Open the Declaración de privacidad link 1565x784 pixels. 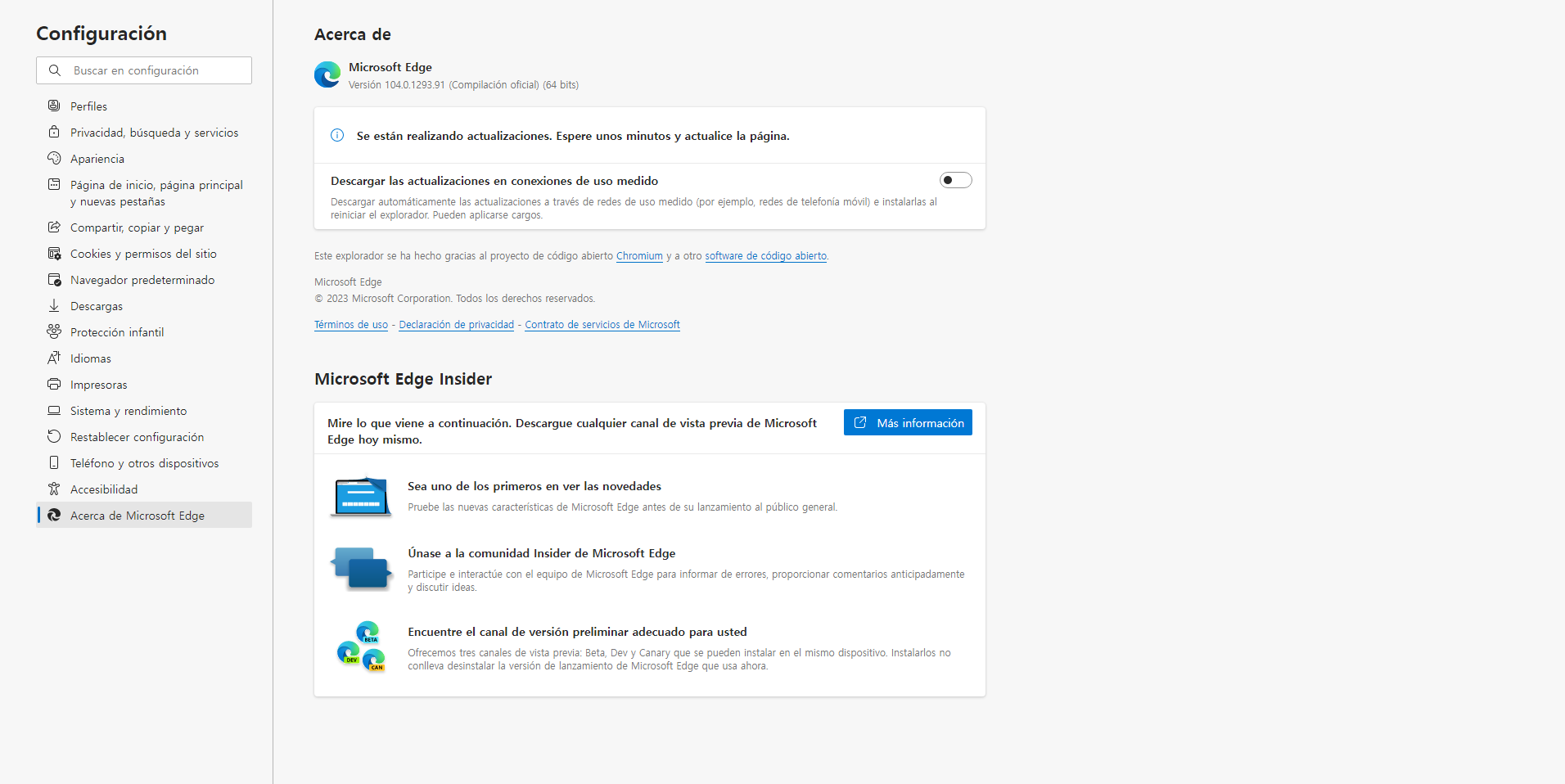[x=456, y=325]
